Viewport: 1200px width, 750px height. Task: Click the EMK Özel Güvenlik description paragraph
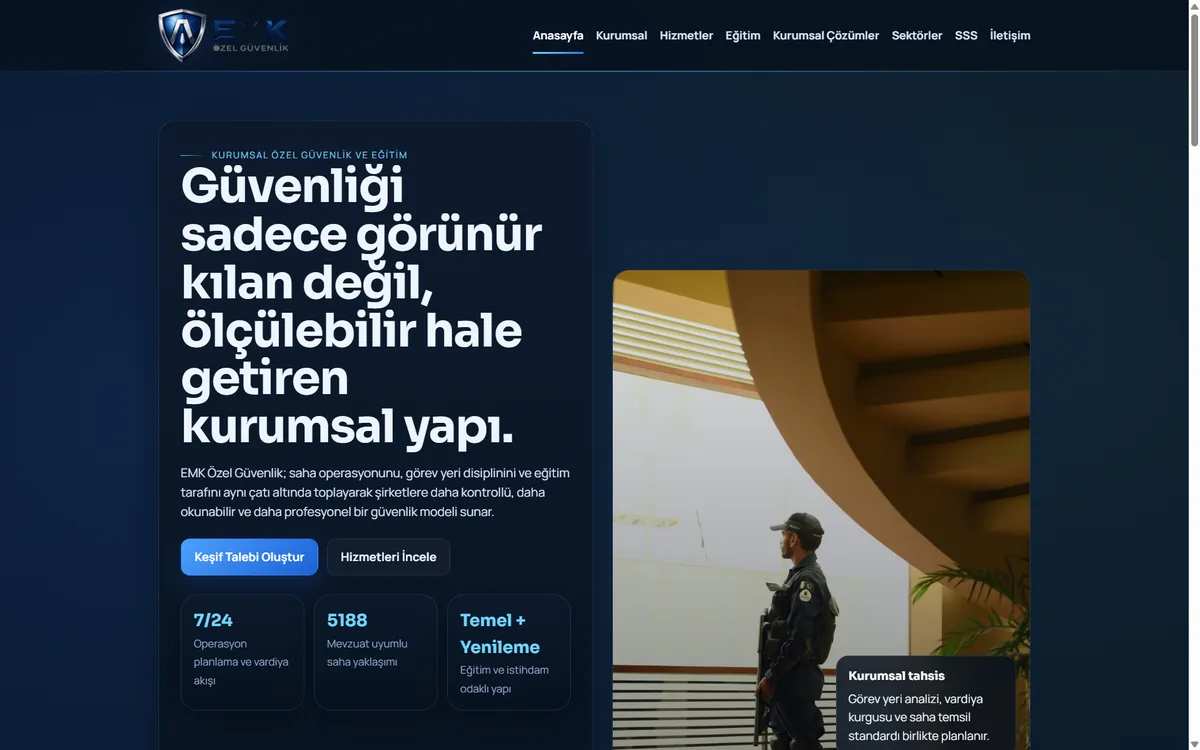375,492
